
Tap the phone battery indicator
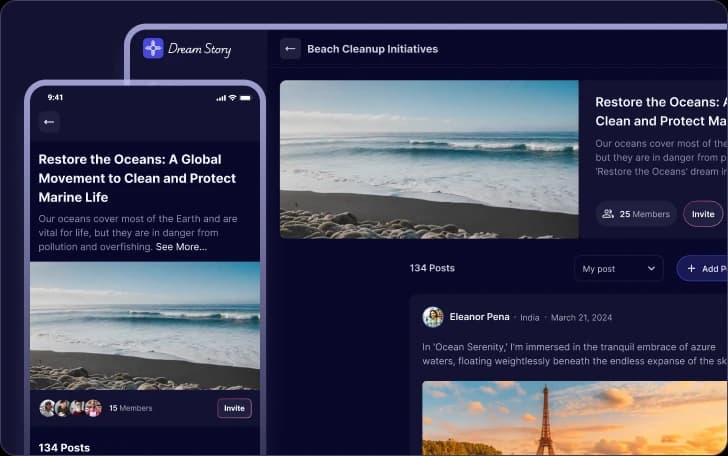pyautogui.click(x=245, y=98)
